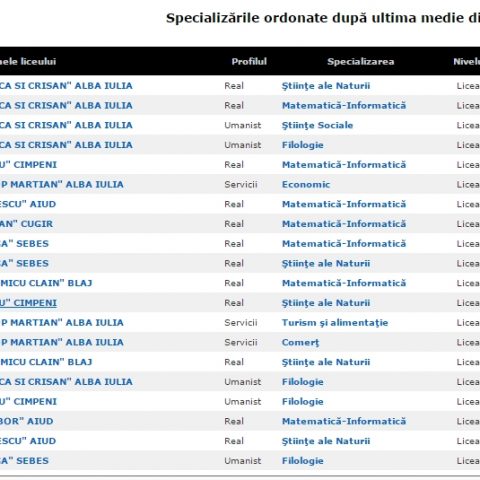
Task: Open the Ştiinţe Sociale specialization link
Action: pyautogui.click(x=317, y=125)
